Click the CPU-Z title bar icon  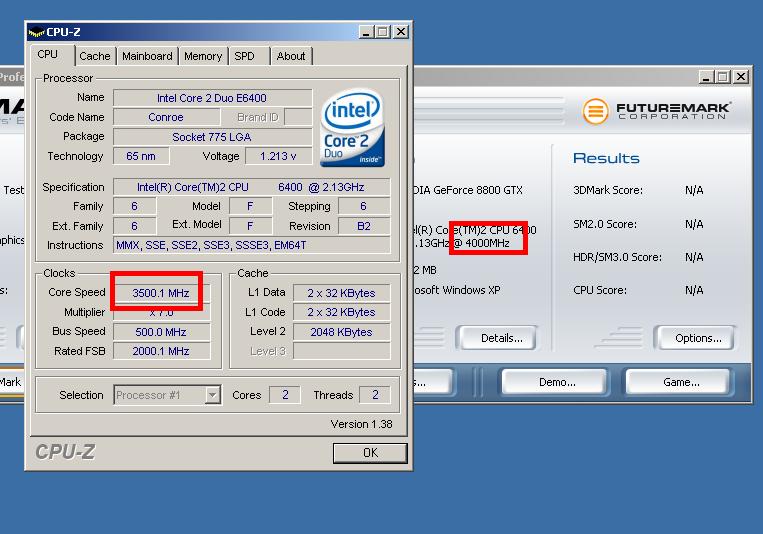(36, 33)
